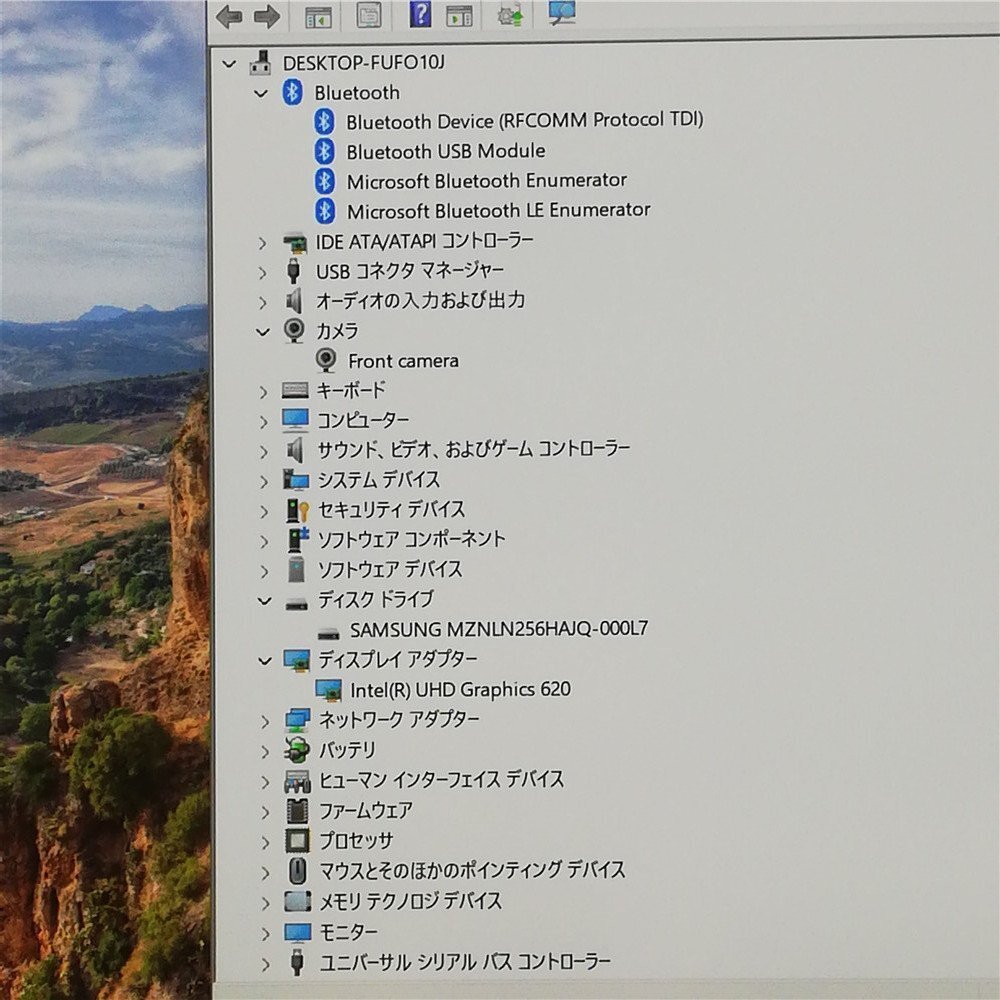The image size is (1000, 1000).
Task: Click the Forward arrow toolbar button
Action: point(267,17)
